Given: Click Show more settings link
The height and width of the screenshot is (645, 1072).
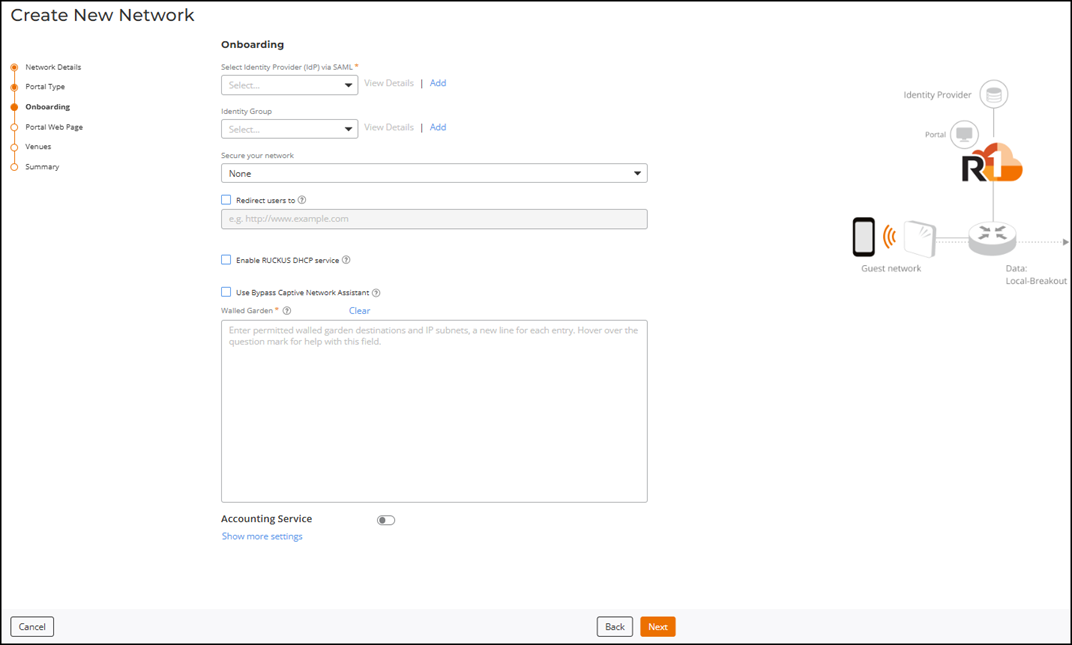Looking at the screenshot, I should click(x=262, y=537).
